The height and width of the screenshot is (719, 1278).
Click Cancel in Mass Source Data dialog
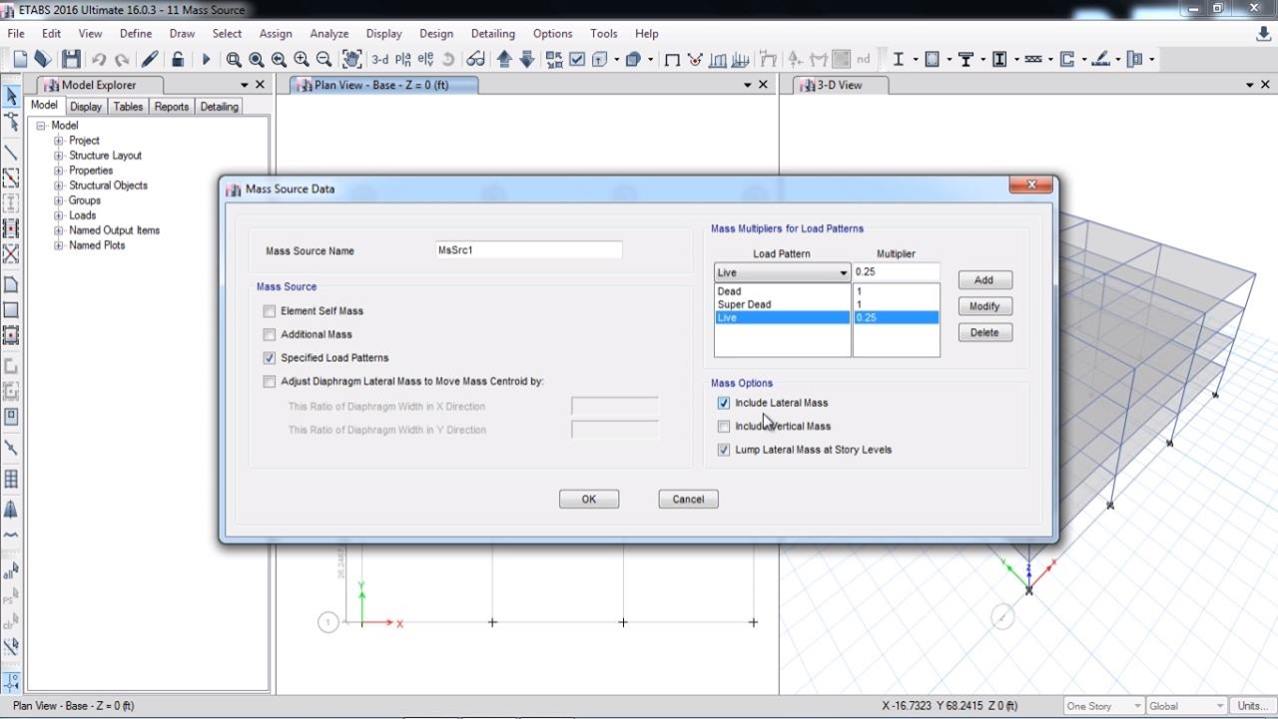pos(688,499)
